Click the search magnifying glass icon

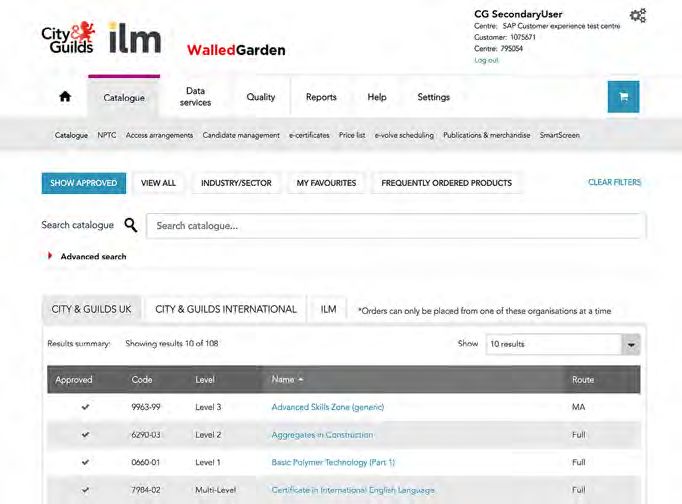130,225
